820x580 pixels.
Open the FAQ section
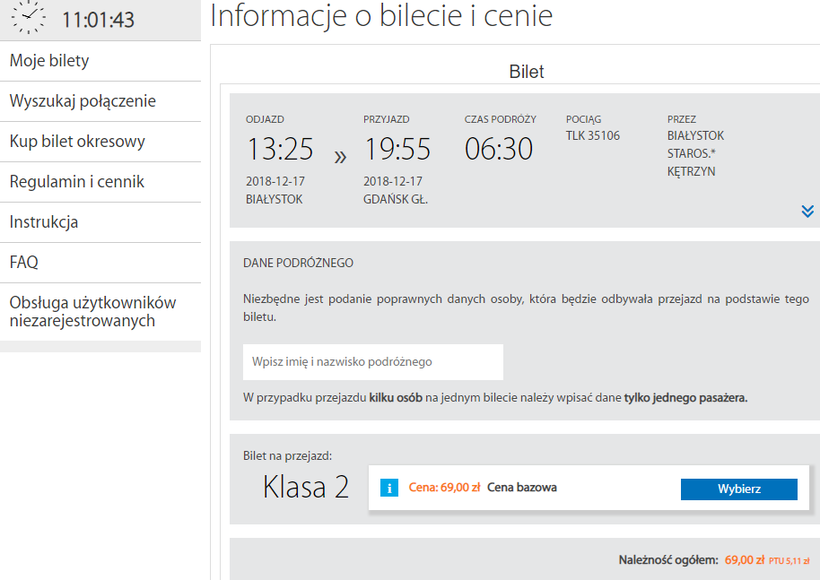coord(24,262)
